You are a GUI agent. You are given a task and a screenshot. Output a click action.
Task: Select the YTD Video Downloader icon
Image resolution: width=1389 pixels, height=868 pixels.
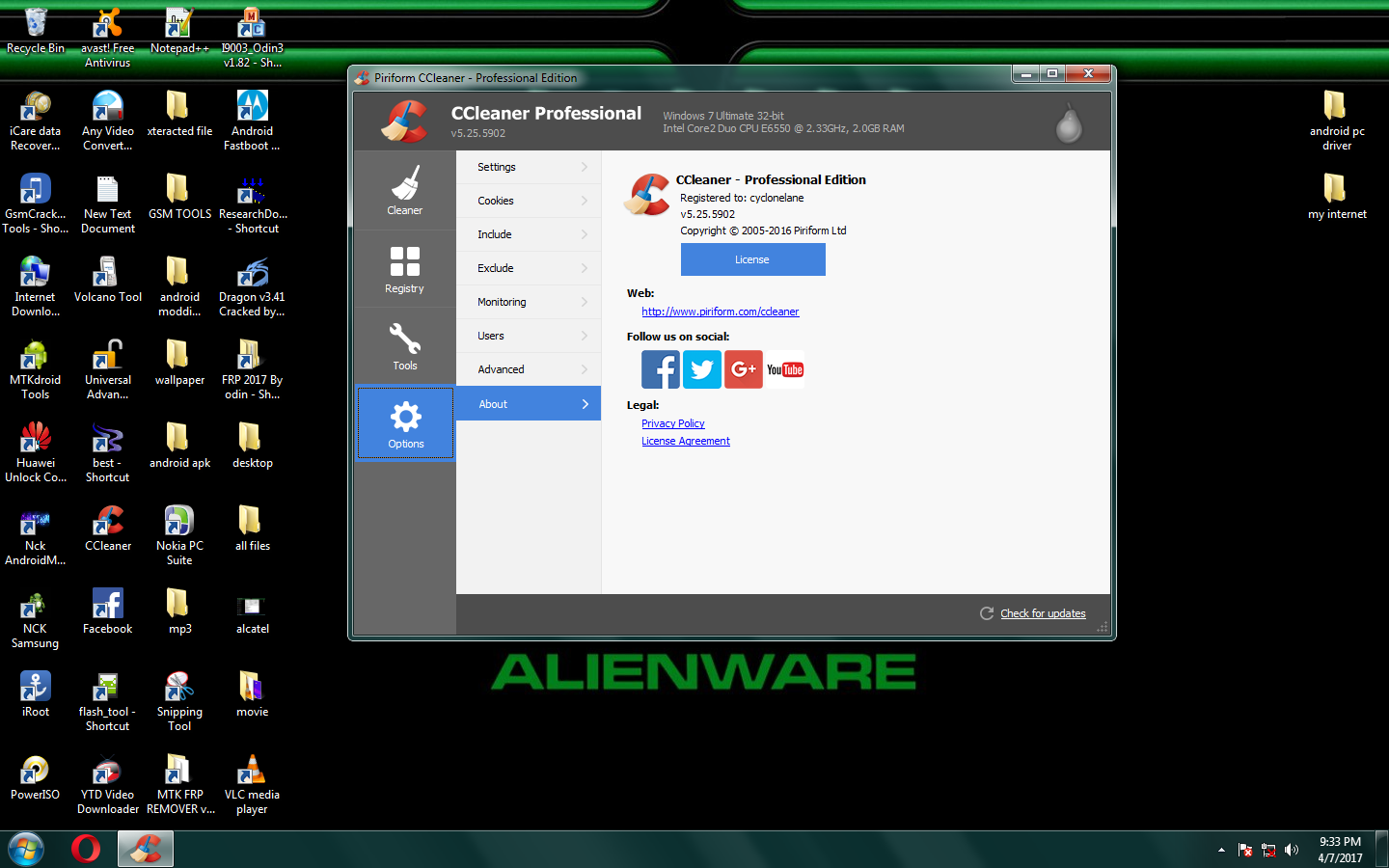click(x=108, y=784)
